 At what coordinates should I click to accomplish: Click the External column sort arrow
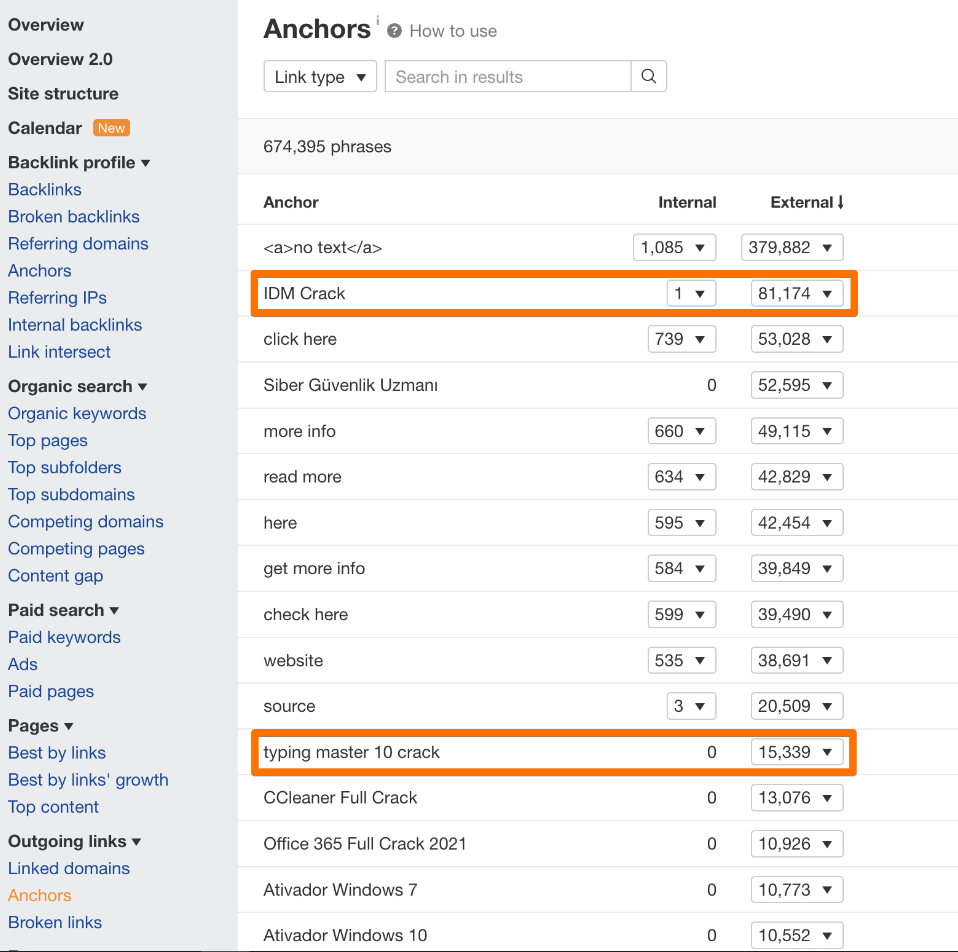840,202
